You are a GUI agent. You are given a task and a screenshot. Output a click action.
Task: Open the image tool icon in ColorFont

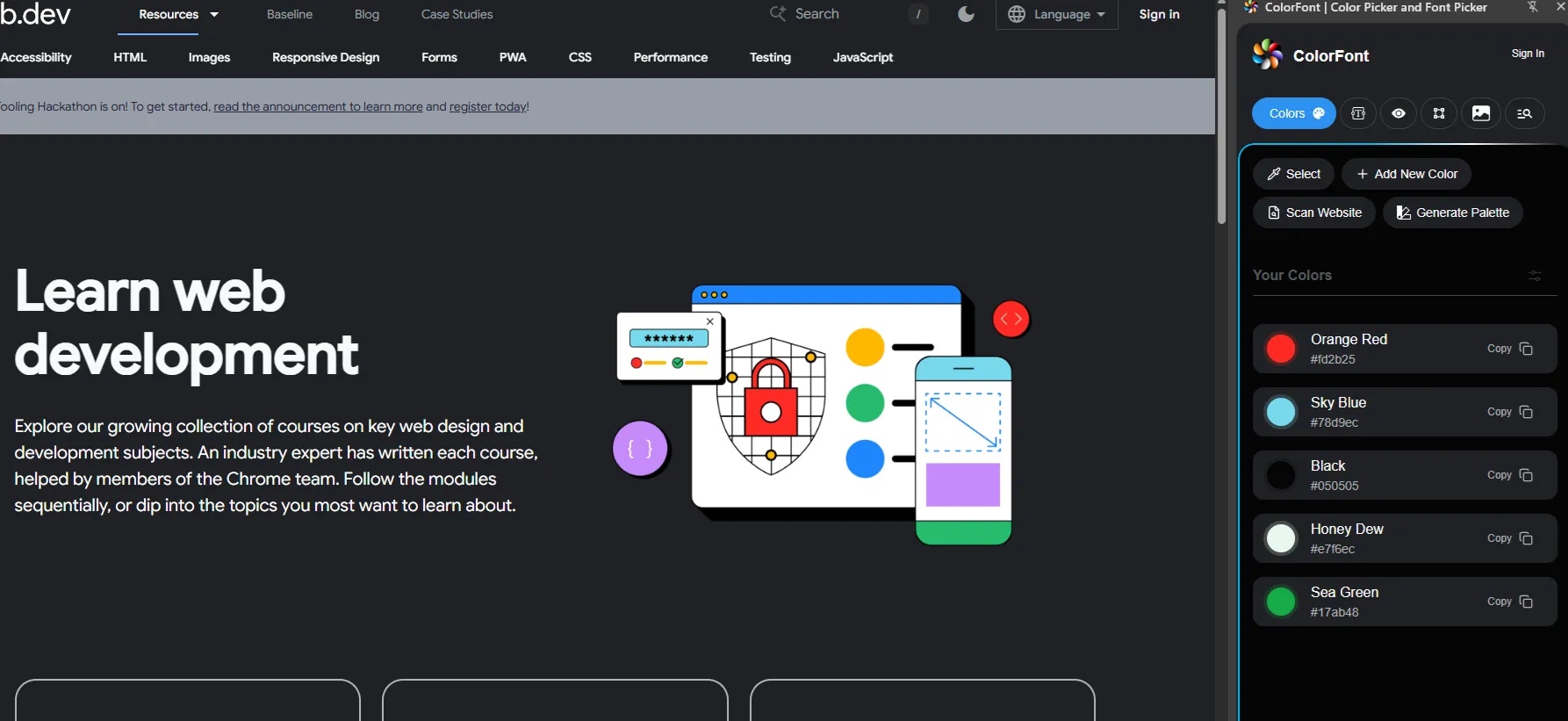[x=1481, y=113]
